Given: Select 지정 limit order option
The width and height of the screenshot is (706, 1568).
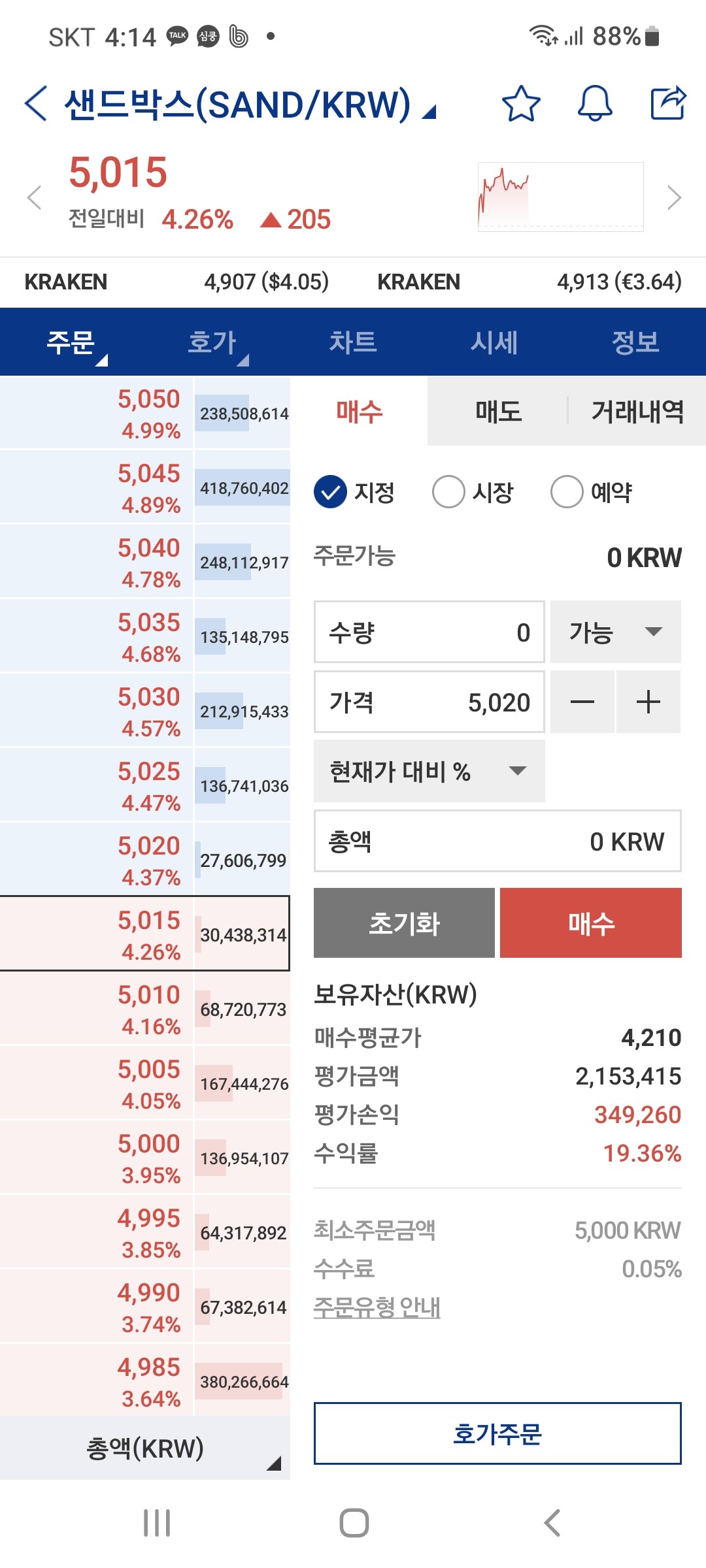Looking at the screenshot, I should coord(354,492).
